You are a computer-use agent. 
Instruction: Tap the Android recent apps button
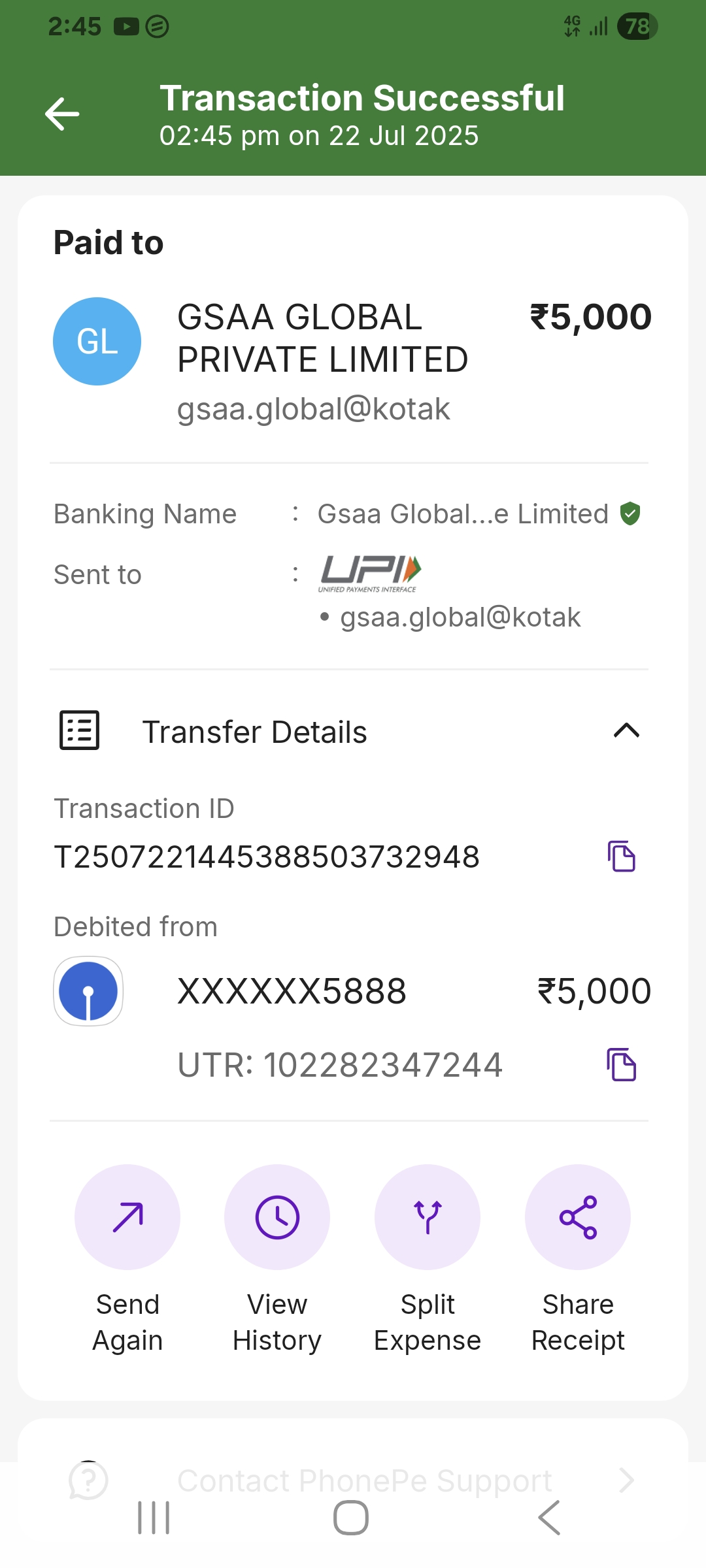coord(154,1518)
